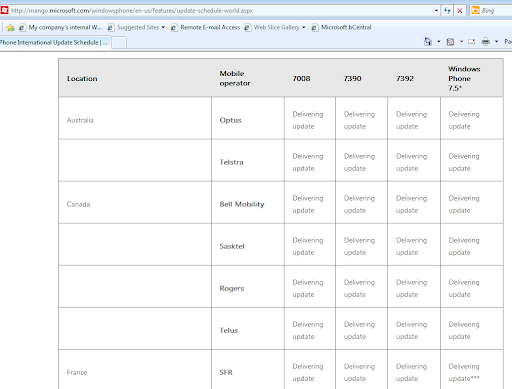Viewport: 512px width, 389px height.
Task: Open the Remote E-mail Access favorite
Action: (x=205, y=28)
